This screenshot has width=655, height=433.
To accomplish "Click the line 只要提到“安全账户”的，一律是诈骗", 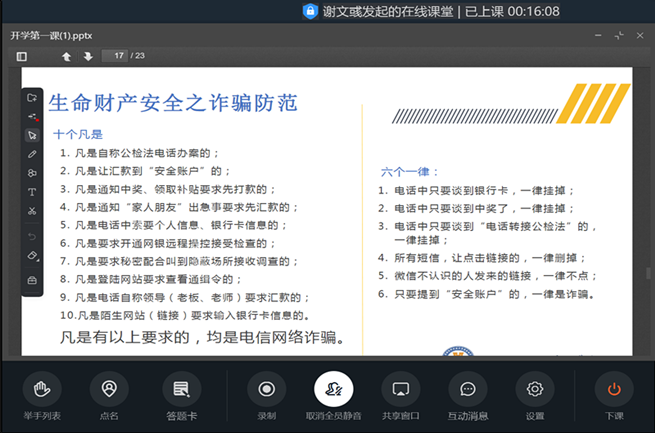I will click(486, 294).
